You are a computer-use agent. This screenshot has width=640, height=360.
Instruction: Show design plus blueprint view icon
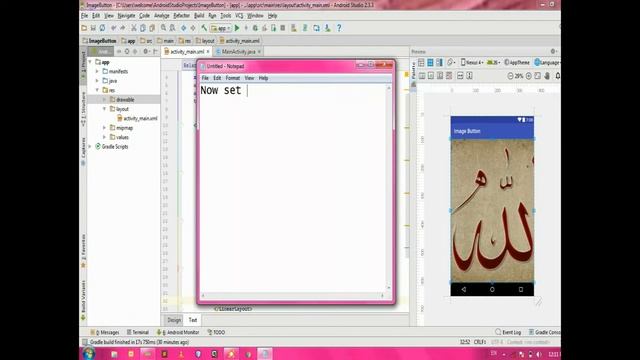point(439,62)
